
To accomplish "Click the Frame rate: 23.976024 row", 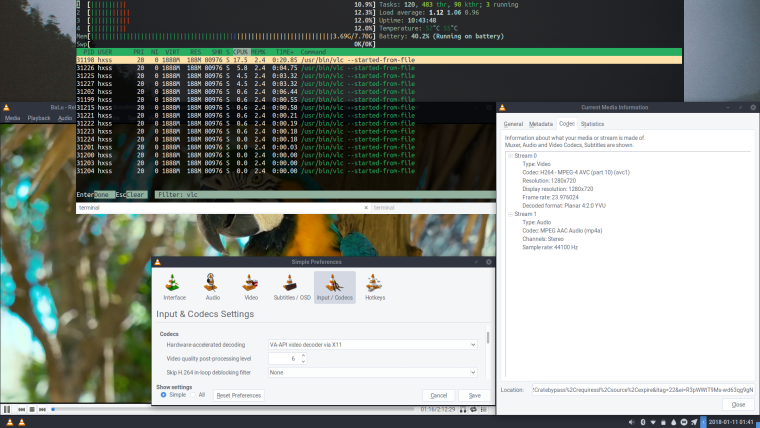I will pyautogui.click(x=550, y=197).
